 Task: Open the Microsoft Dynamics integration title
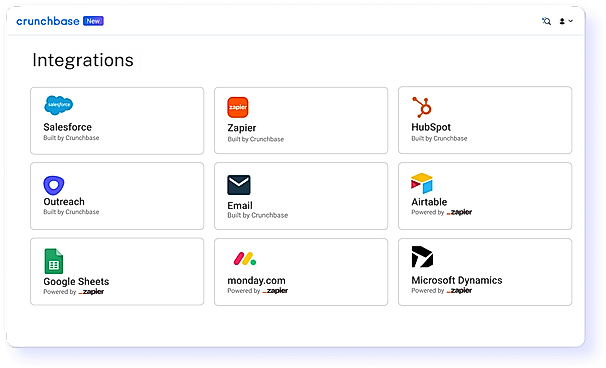tap(457, 280)
